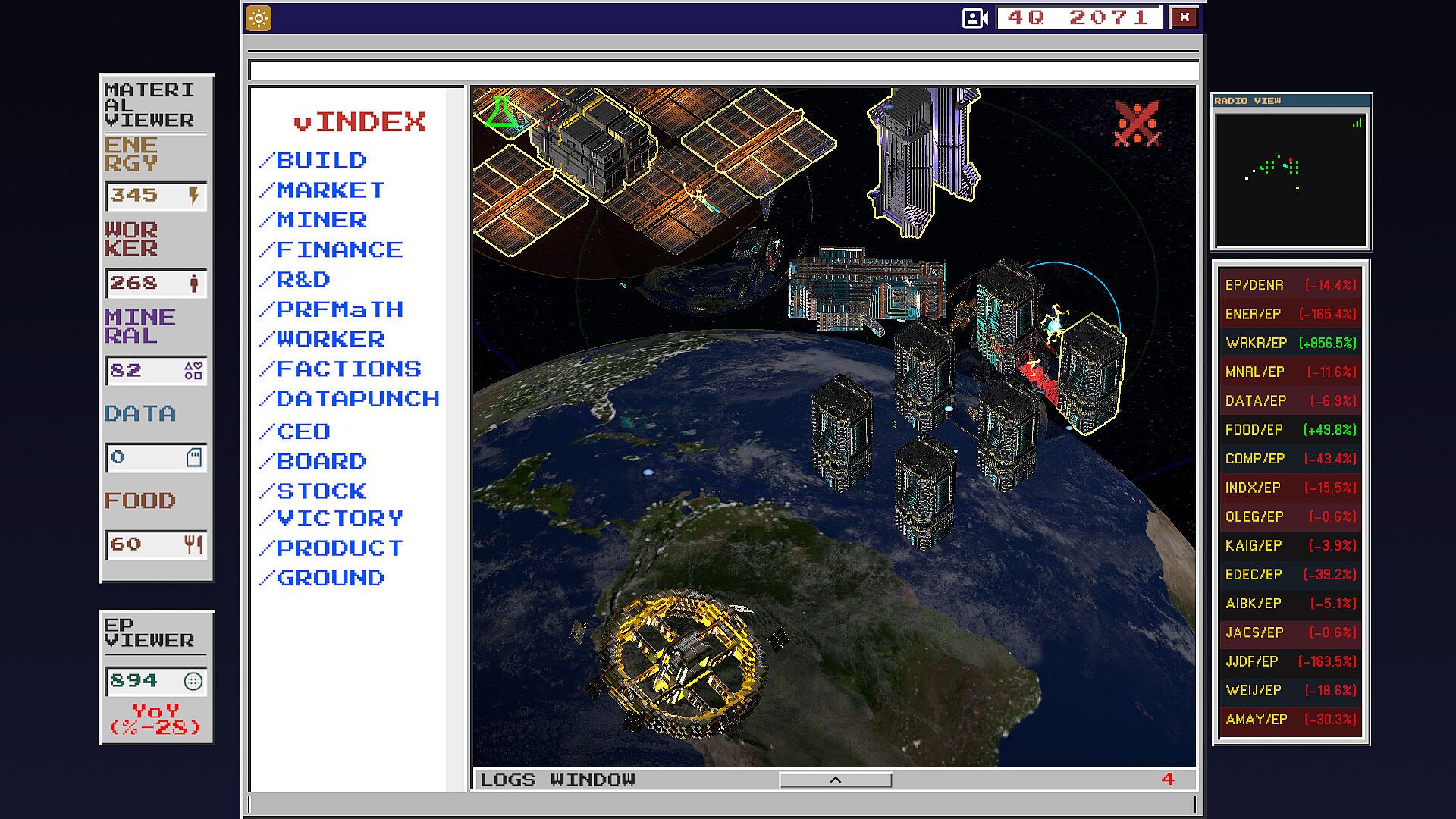
Task: Click the energy lightning bolt icon
Action: point(193,196)
